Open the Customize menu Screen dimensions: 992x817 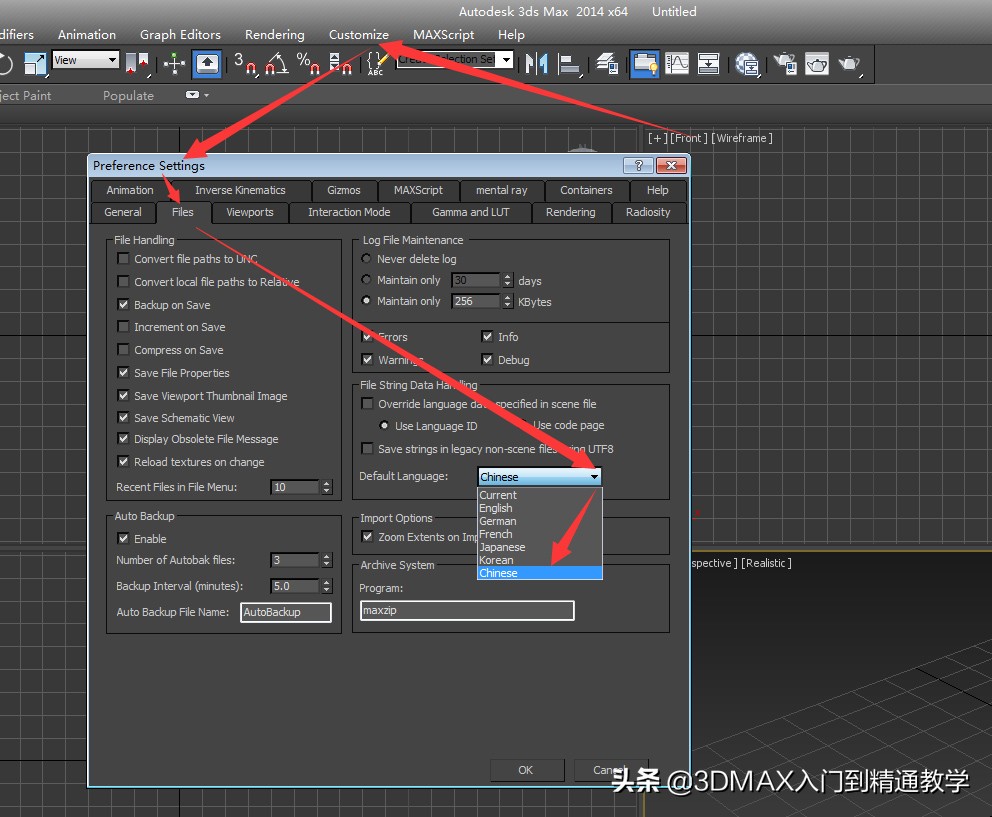point(358,34)
